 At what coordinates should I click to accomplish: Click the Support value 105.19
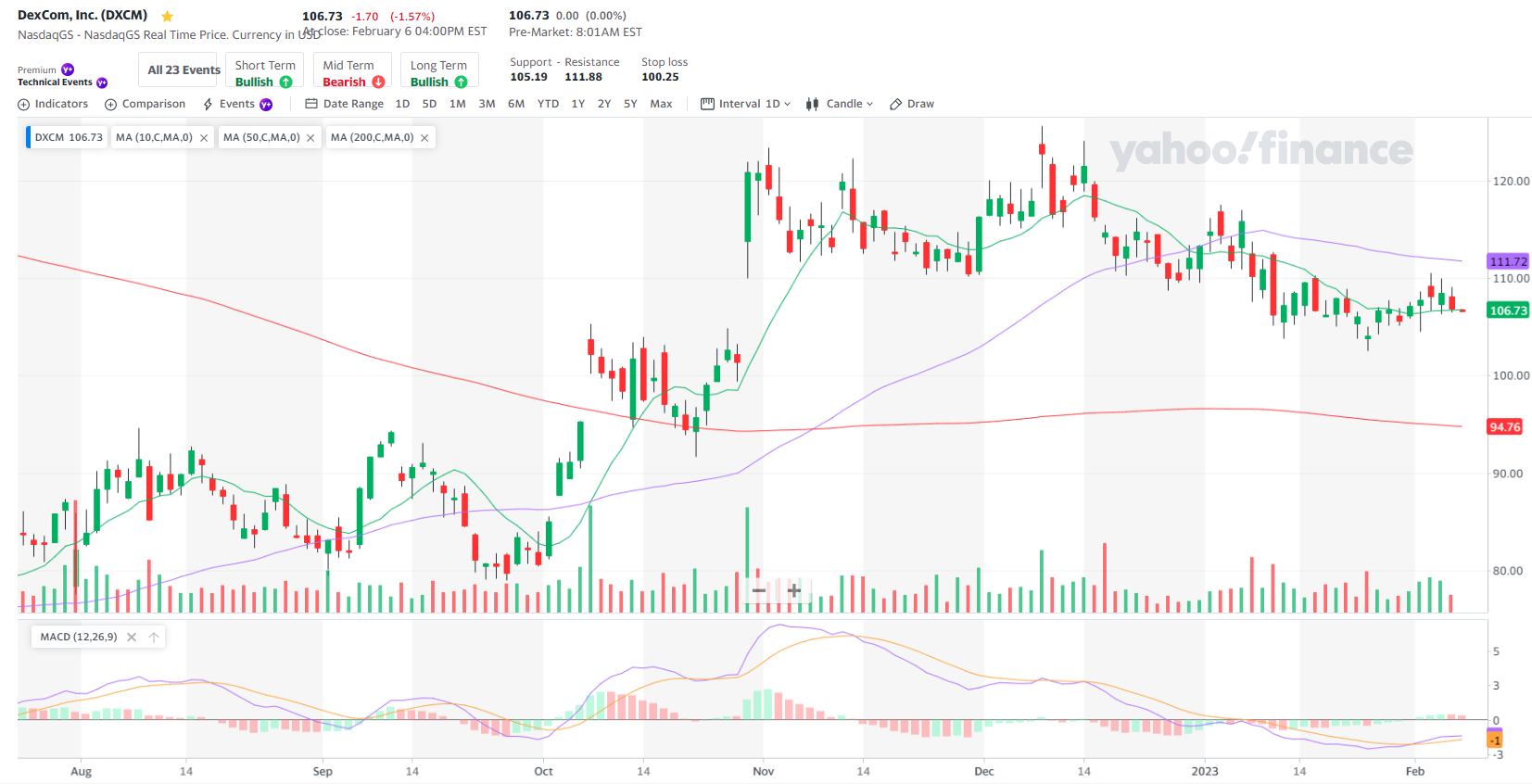coord(528,77)
